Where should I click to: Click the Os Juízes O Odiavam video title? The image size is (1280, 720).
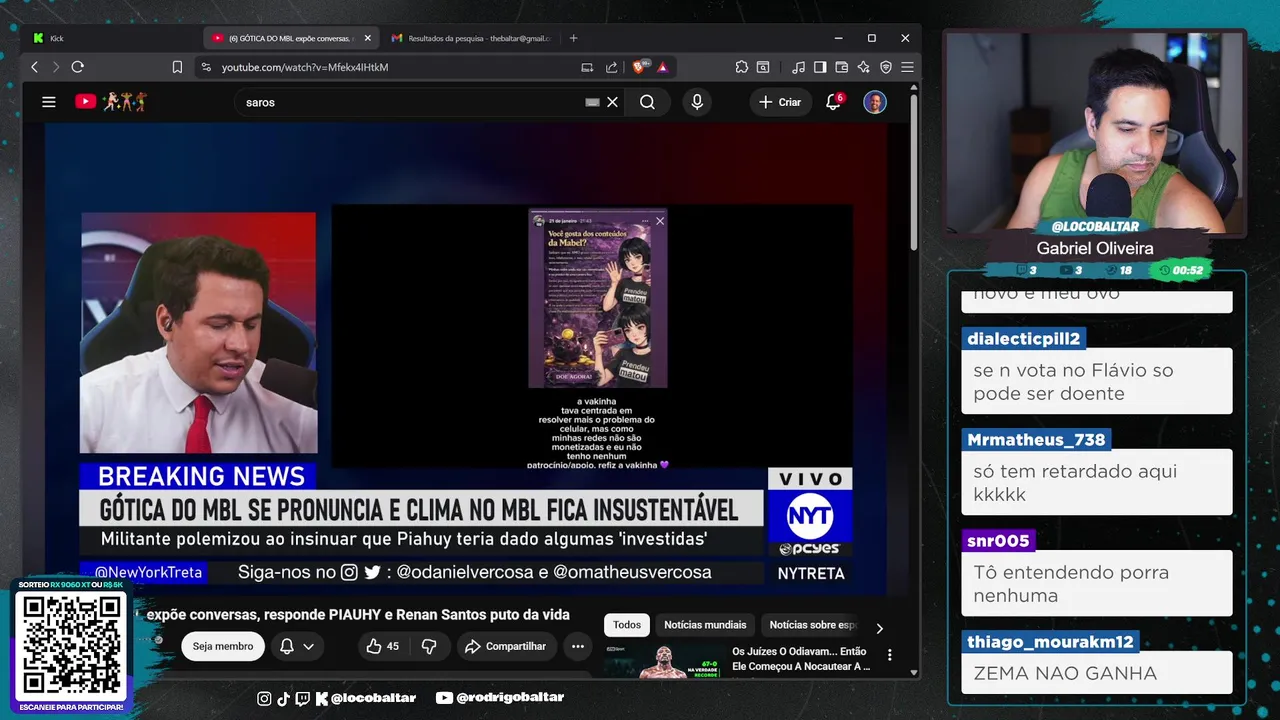pos(799,658)
